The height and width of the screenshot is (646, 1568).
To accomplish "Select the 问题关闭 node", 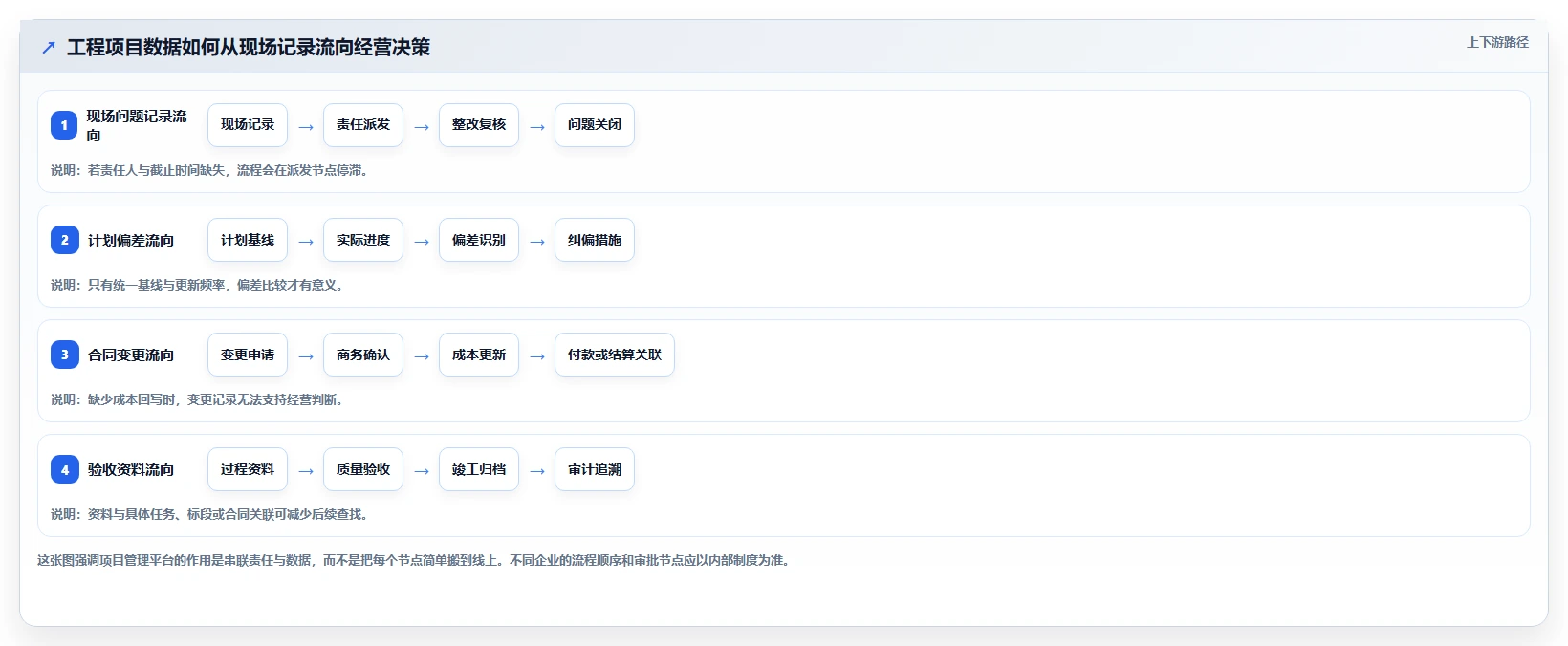I will pos(595,125).
